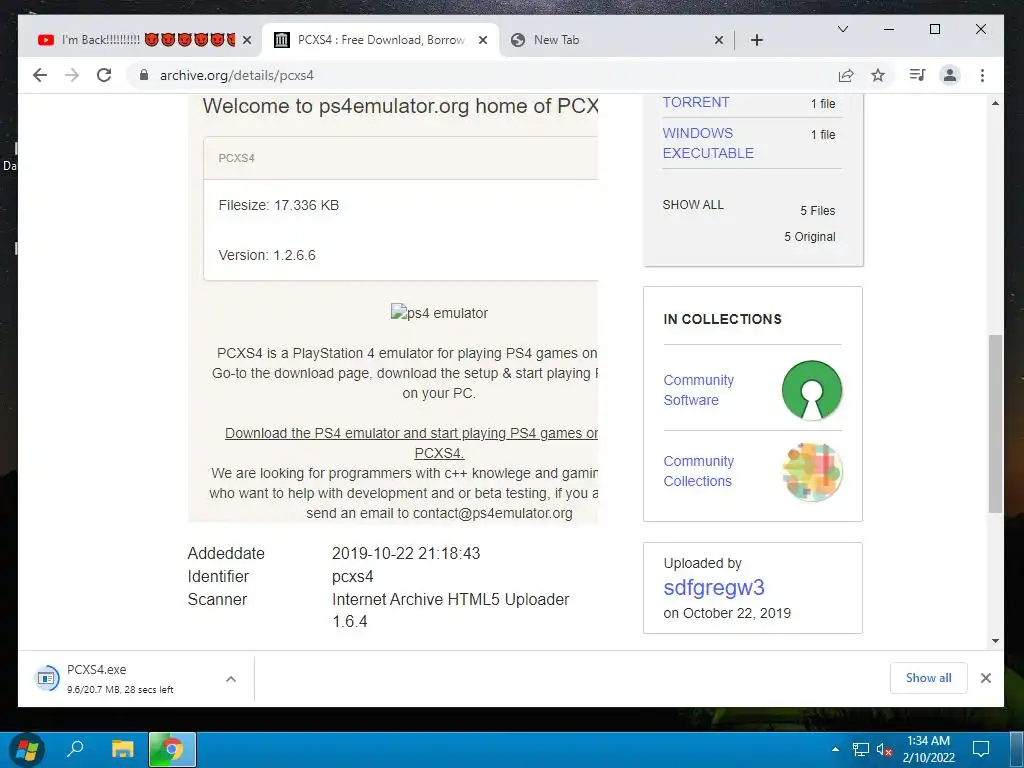The height and width of the screenshot is (768, 1024).
Task: Click broken ps4 emulator image
Action: [x=439, y=313]
